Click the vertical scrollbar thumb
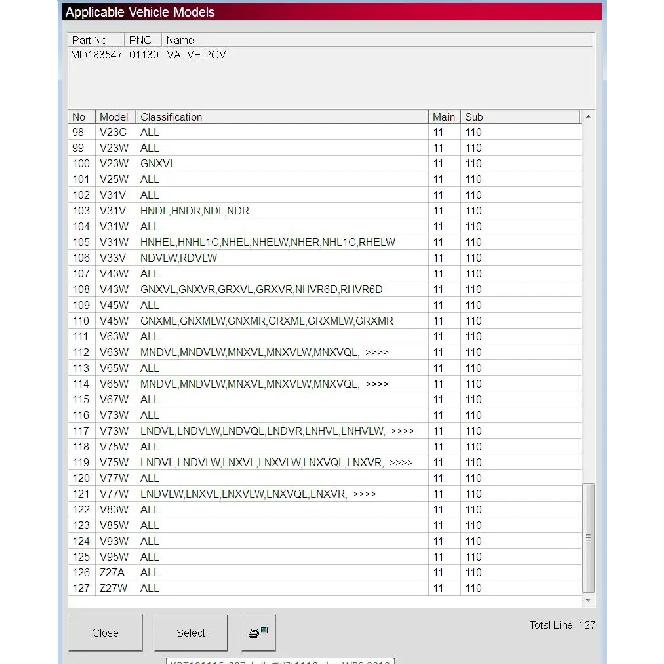The height and width of the screenshot is (664, 664). click(588, 538)
